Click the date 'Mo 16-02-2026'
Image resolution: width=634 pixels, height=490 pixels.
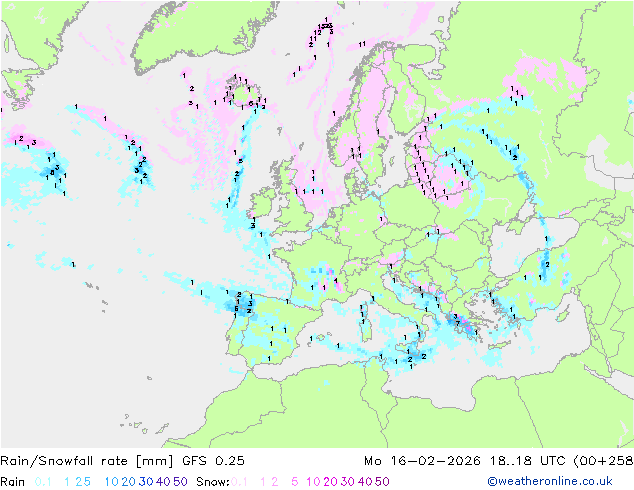(422, 461)
